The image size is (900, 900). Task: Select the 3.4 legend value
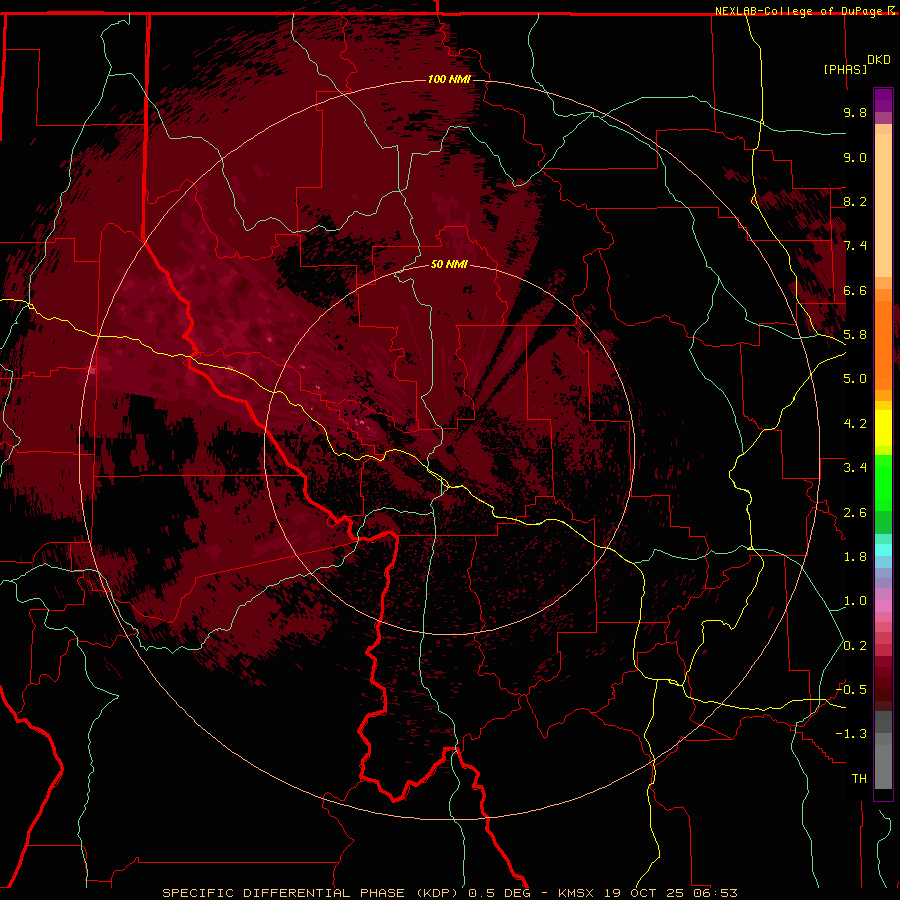pos(855,468)
